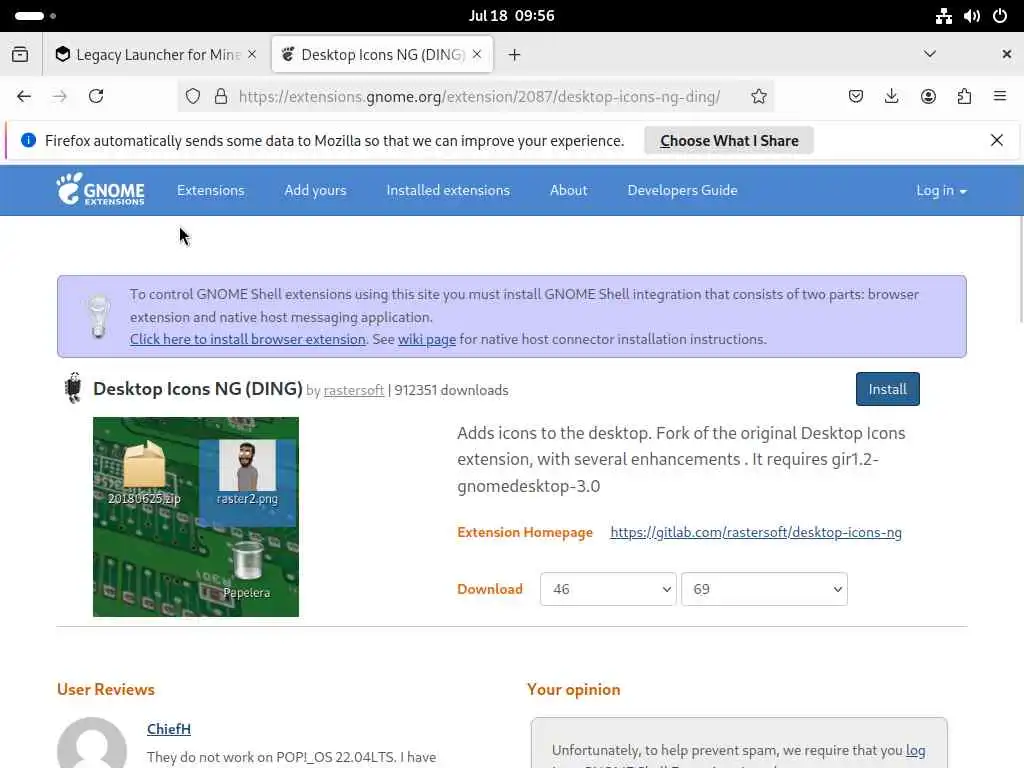Expand the Log in dropdown
Image resolution: width=1024 pixels, height=768 pixels.
[x=941, y=190]
